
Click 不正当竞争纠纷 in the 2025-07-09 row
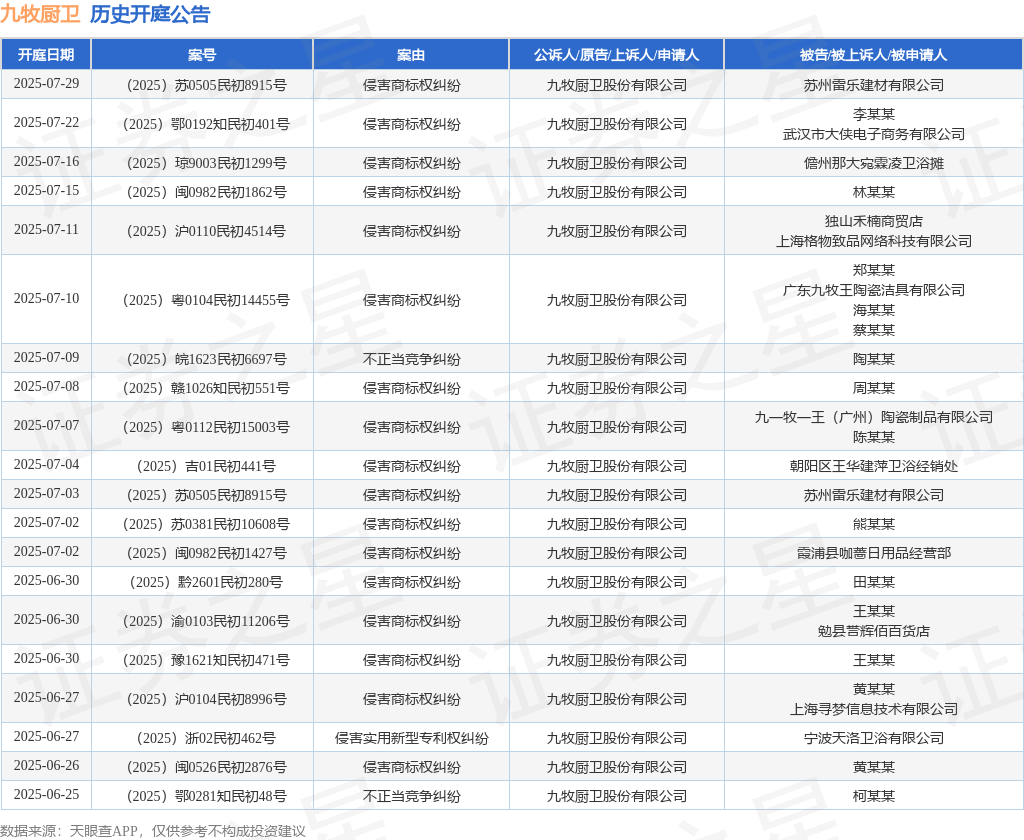411,359
